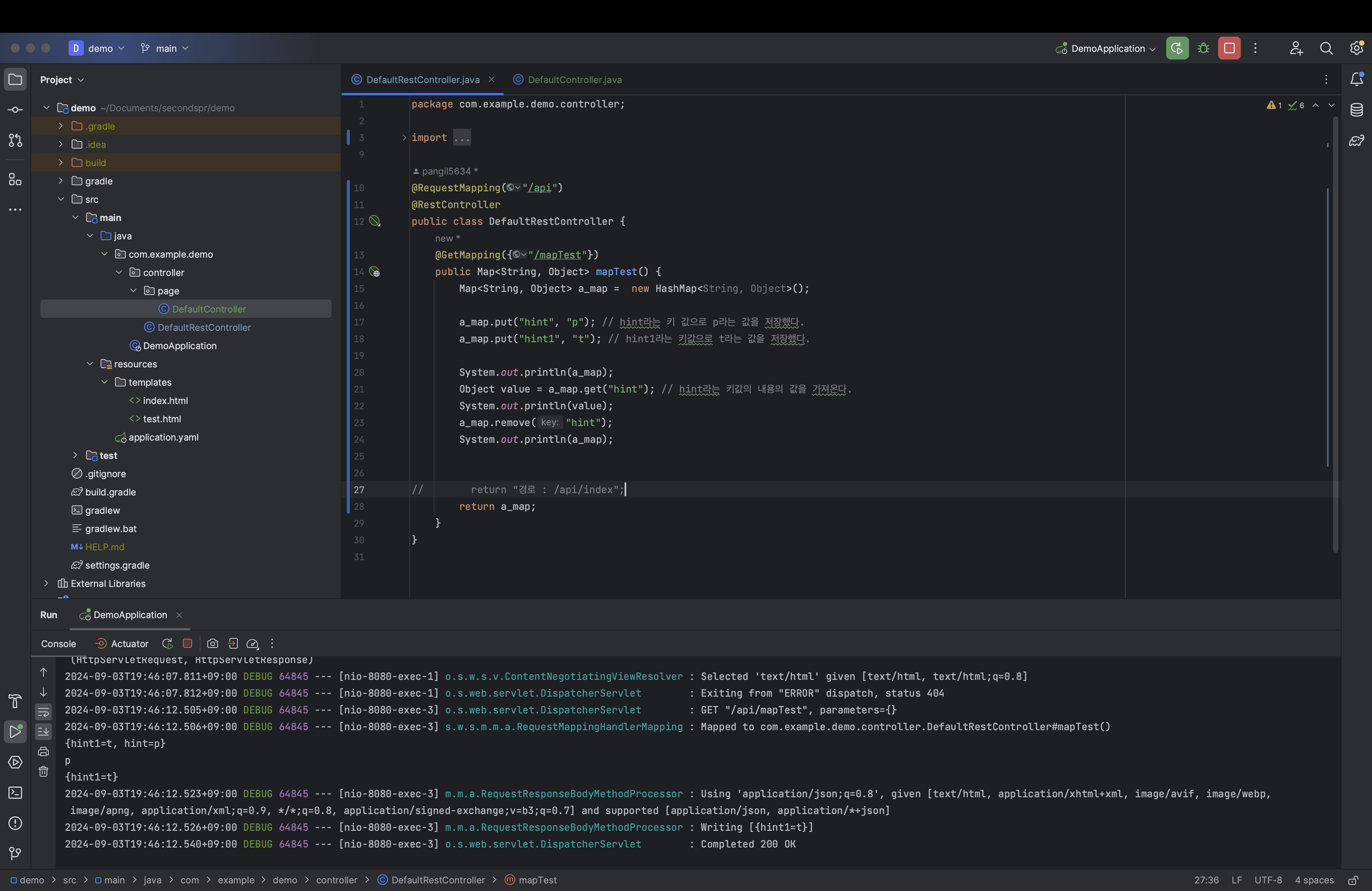This screenshot has width=1372, height=891.
Task: Open the Notifications bell icon
Action: (x=1356, y=80)
